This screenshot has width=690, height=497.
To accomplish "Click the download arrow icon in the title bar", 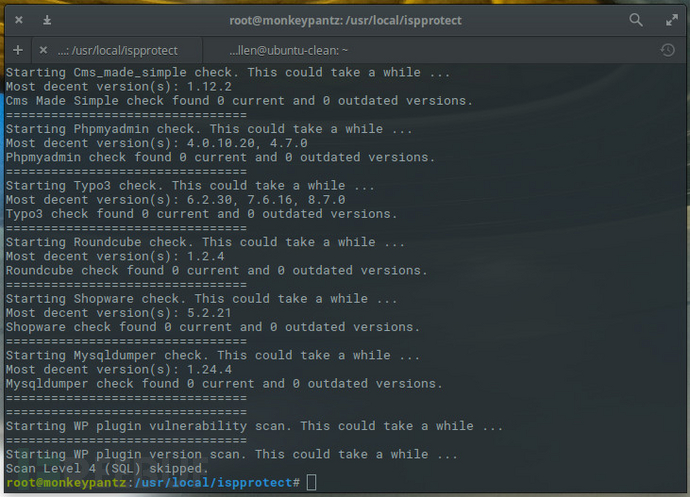I will 47,20.
